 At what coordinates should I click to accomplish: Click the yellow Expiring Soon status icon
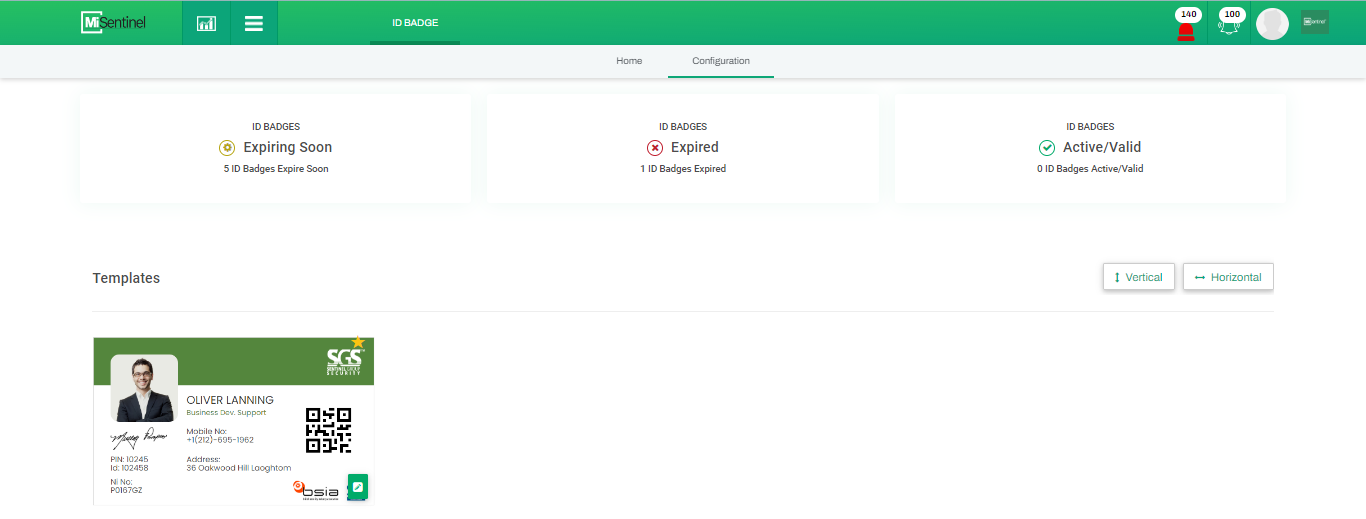coord(227,148)
